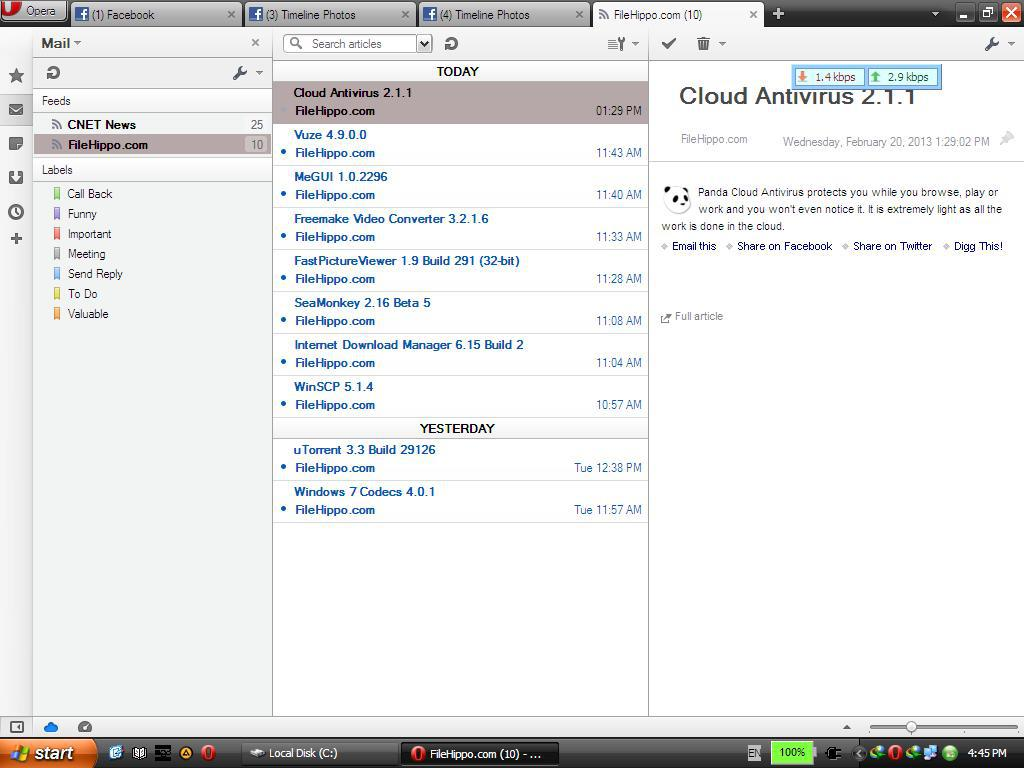
Task: Switch to the (3) Timeline Photos tab
Action: pos(330,14)
